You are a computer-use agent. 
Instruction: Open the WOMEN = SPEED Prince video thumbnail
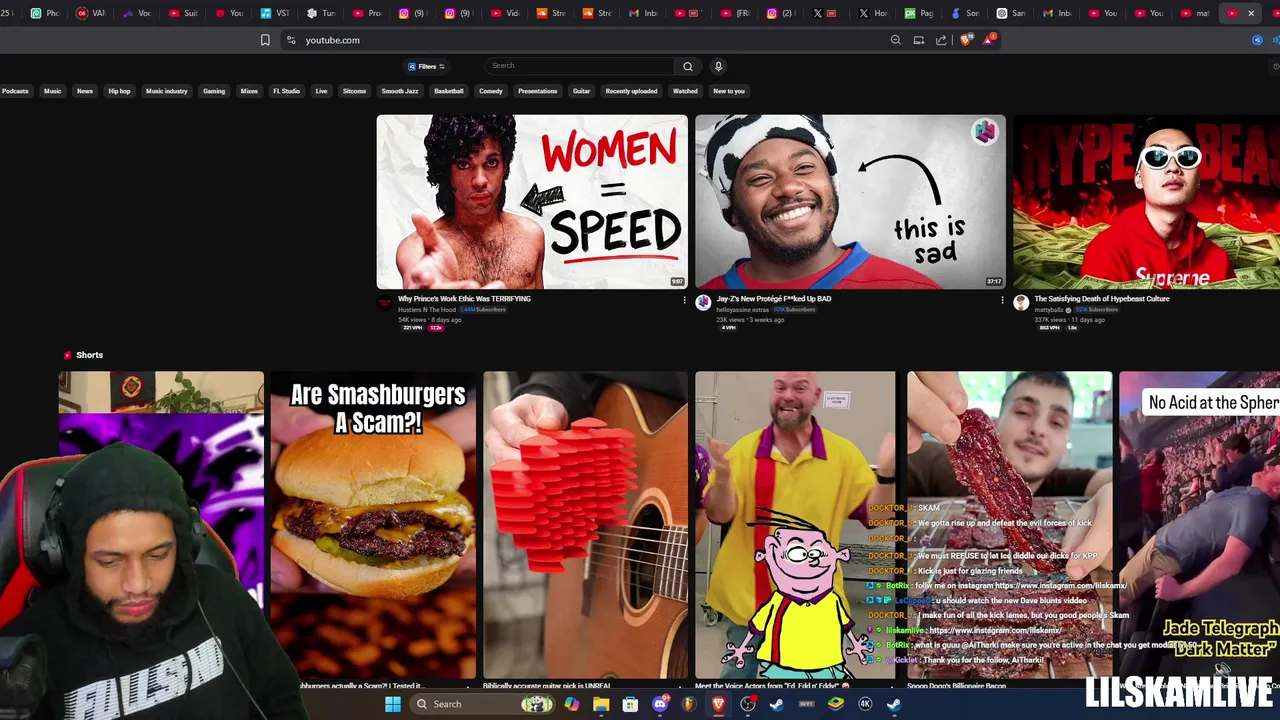(532, 202)
